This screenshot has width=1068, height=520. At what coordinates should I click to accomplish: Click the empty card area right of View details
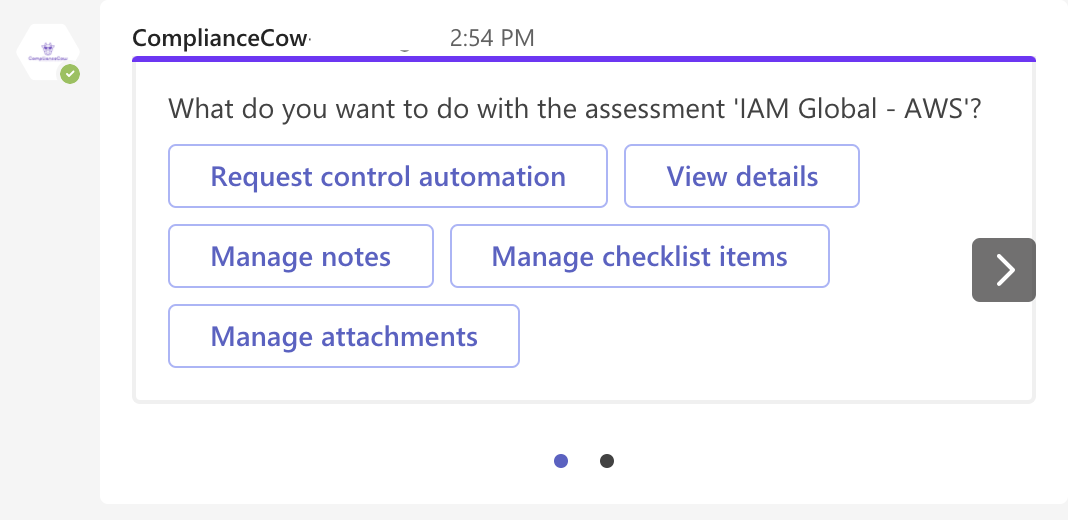[x=930, y=177]
